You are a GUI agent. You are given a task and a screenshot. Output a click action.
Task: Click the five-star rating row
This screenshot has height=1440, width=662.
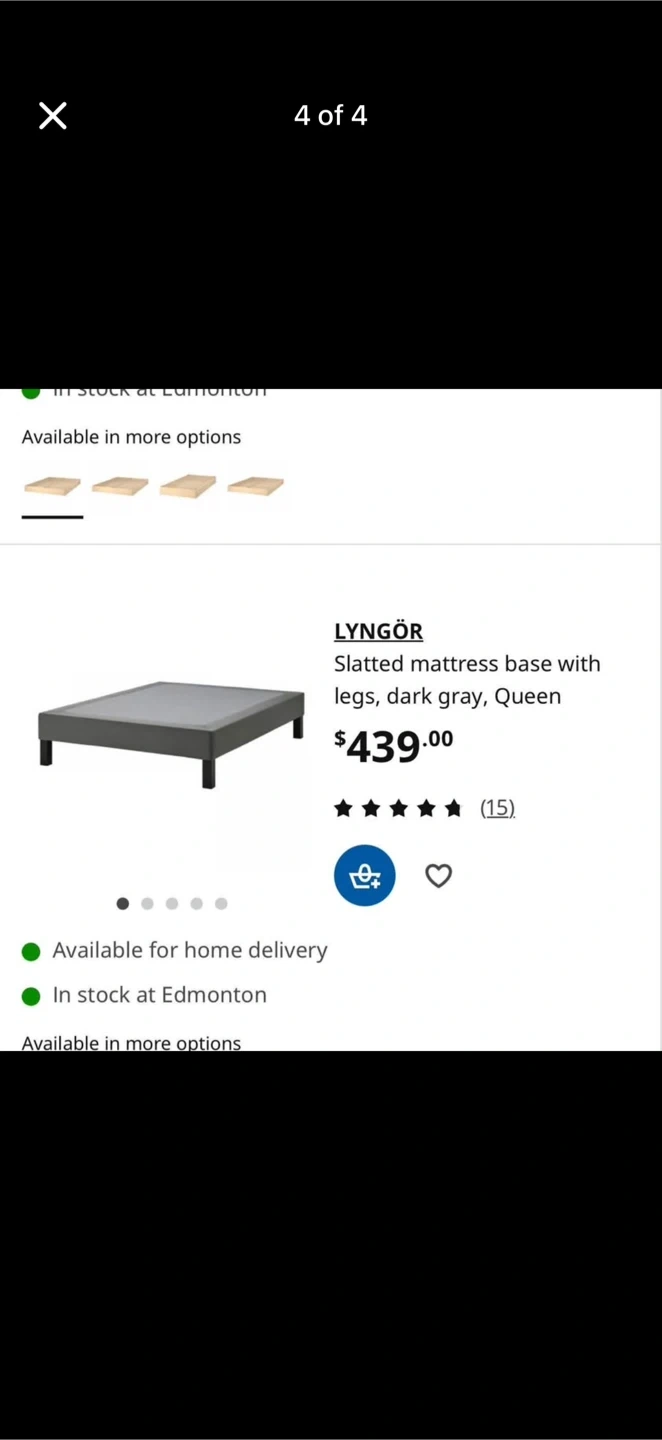click(x=398, y=808)
